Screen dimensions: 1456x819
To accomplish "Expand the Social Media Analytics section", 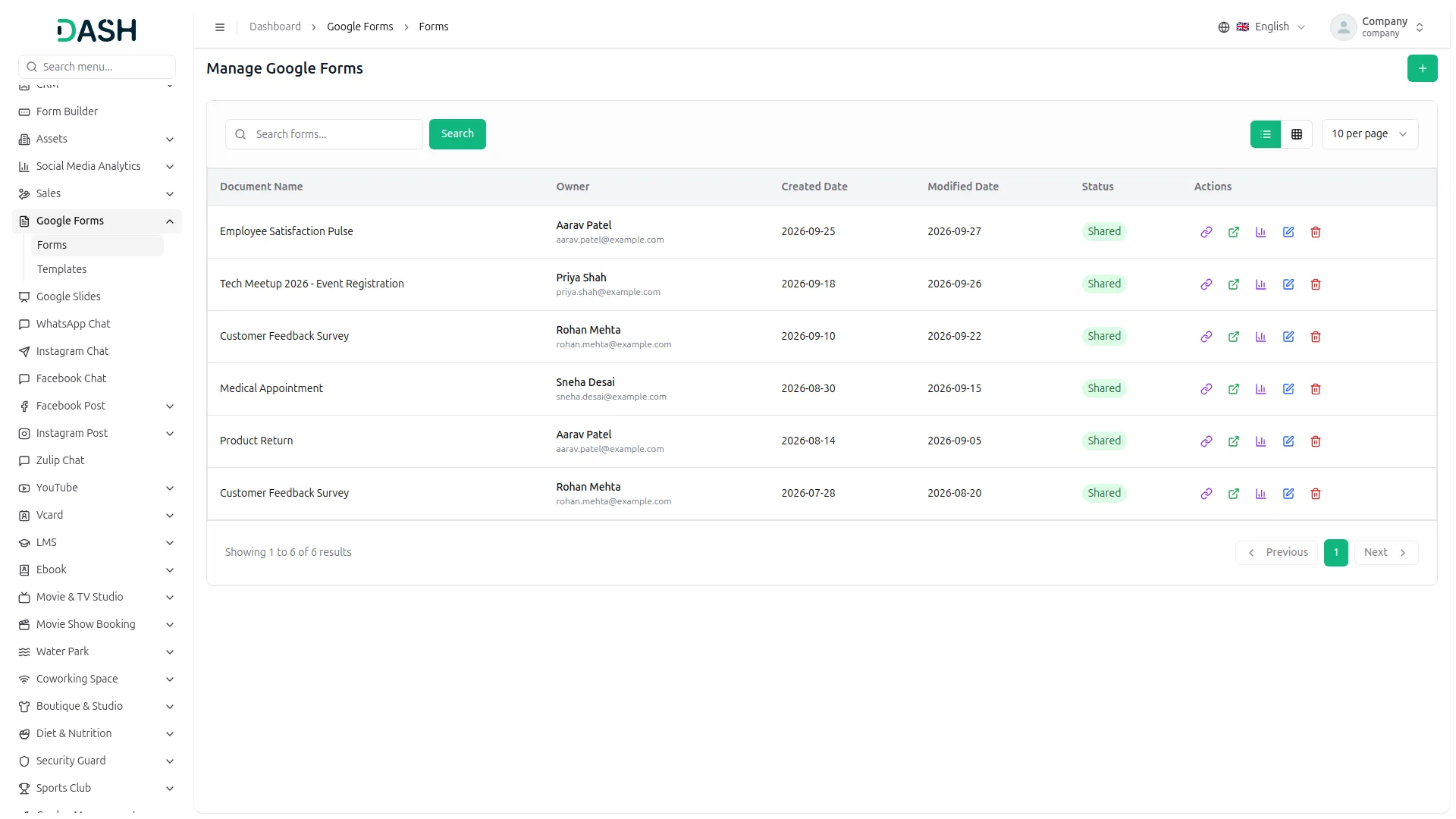I will [x=97, y=167].
